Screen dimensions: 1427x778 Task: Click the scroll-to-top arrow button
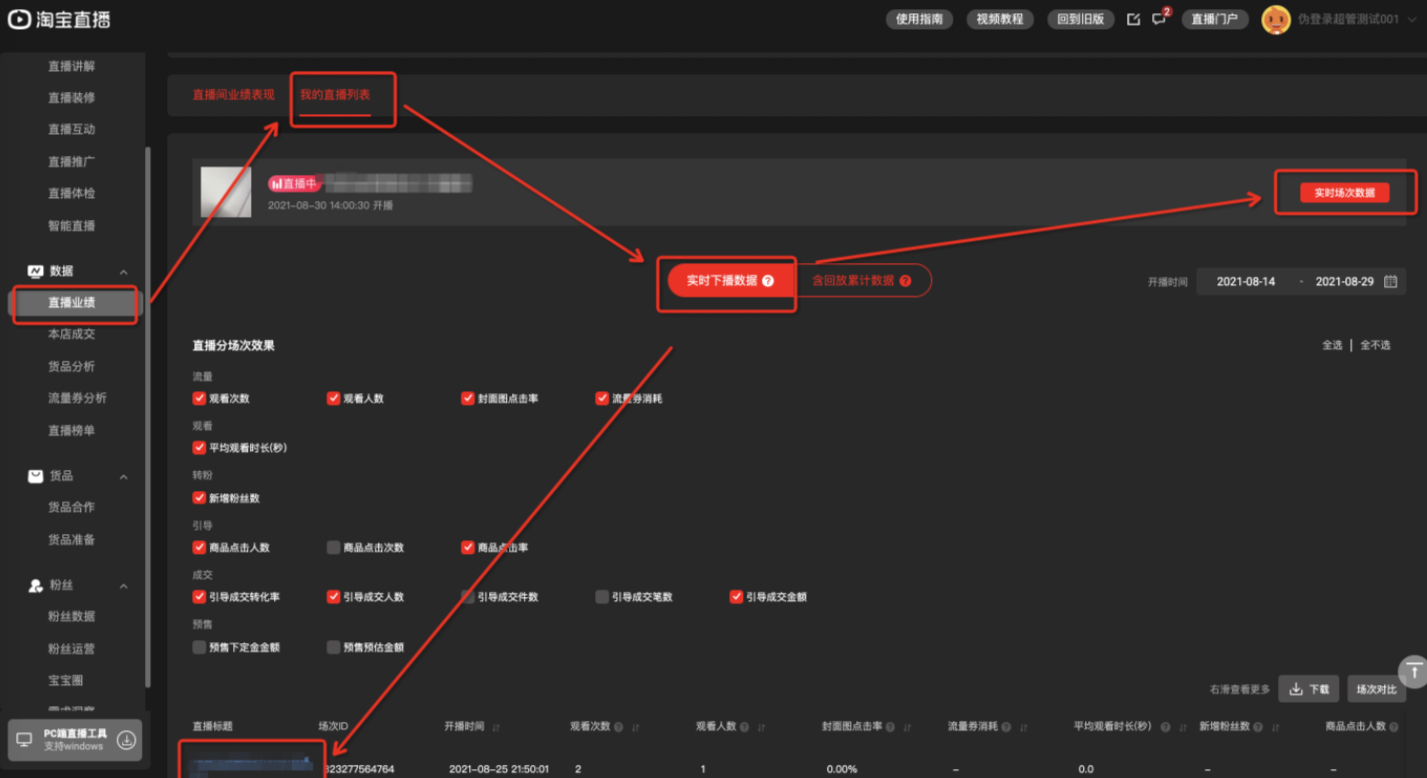click(1413, 670)
